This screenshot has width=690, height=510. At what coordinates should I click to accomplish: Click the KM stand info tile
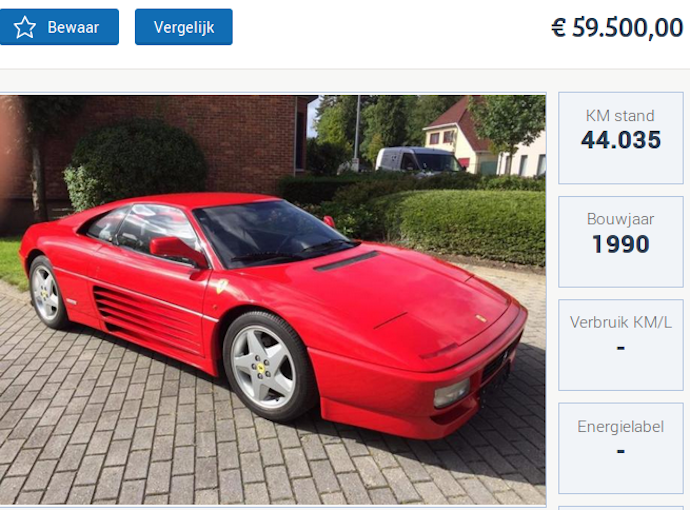tap(620, 138)
